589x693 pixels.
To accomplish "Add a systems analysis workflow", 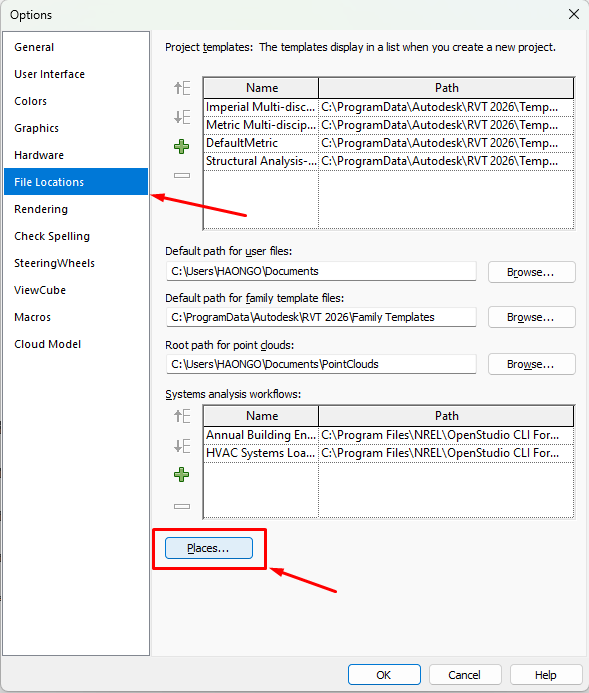I will pos(182,475).
